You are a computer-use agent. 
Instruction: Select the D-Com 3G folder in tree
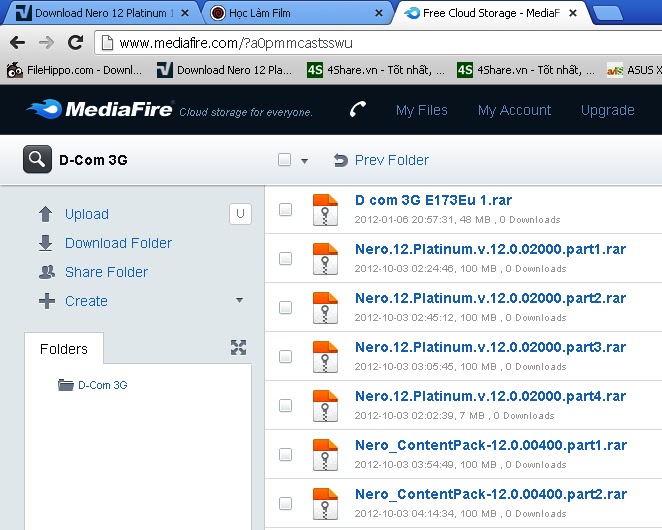click(x=103, y=385)
